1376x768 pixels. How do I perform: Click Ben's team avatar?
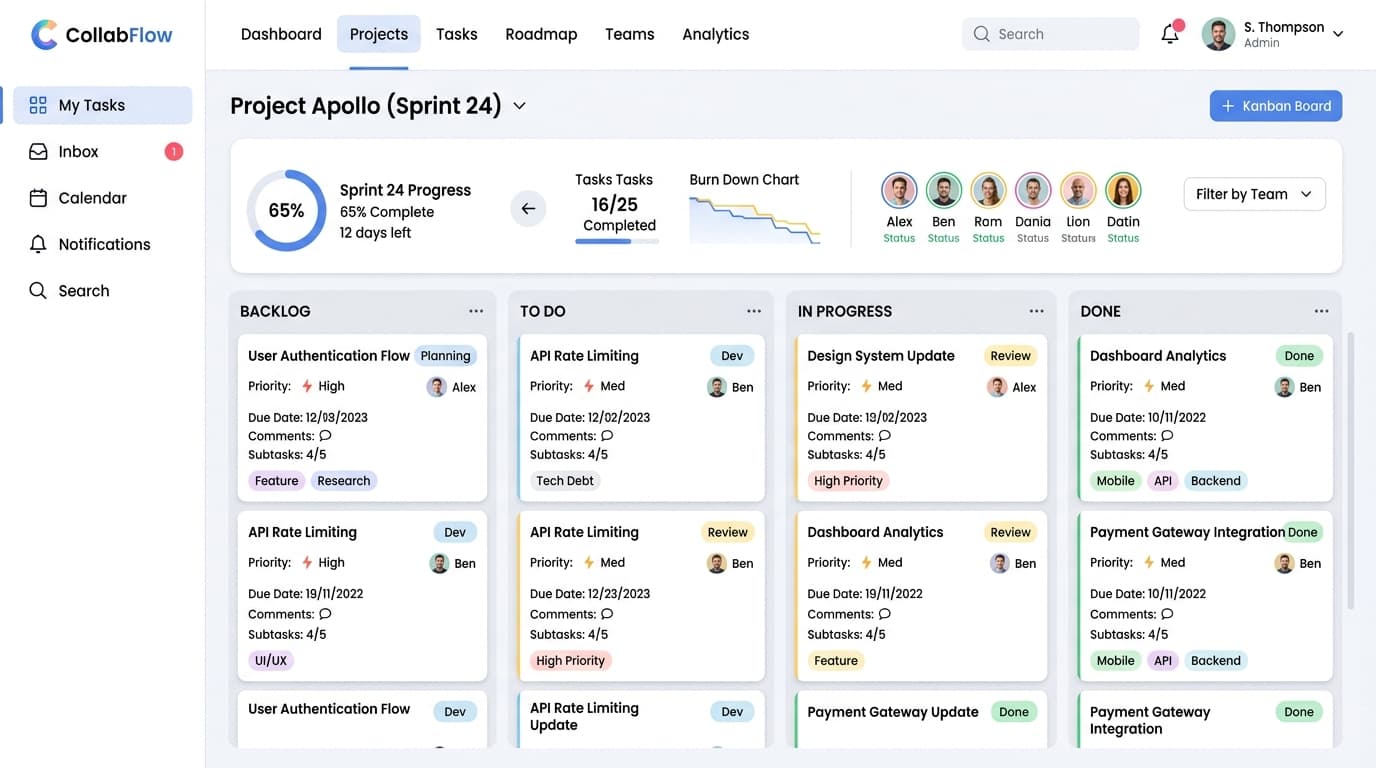pos(943,190)
